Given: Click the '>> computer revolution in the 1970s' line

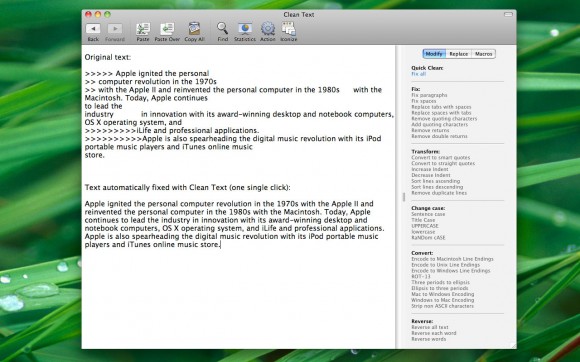Looking at the screenshot, I should pyautogui.click(x=151, y=82).
